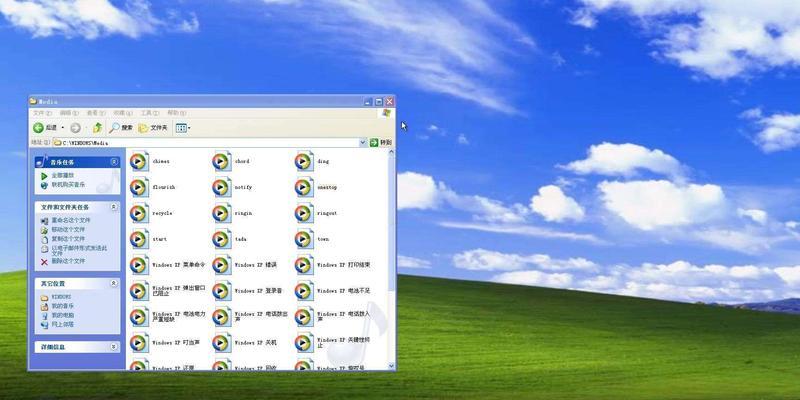This screenshot has width=800, height=400.
Task: Click the 重命名这个文件 link
Action: click(71, 220)
